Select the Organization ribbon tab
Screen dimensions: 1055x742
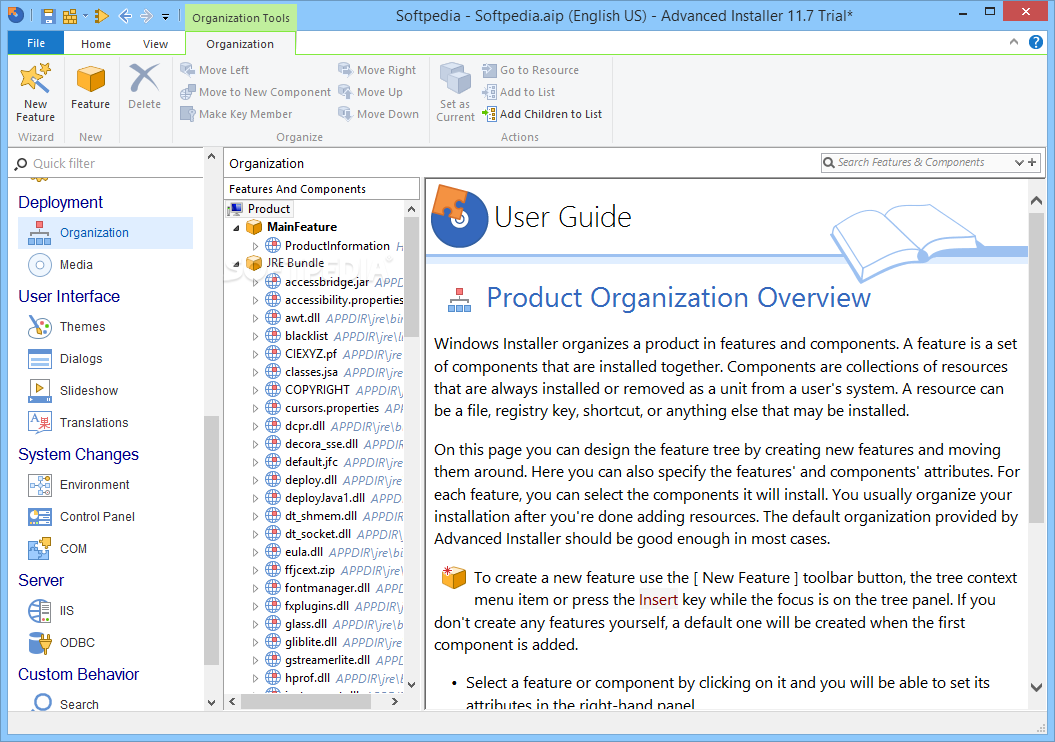[x=240, y=44]
